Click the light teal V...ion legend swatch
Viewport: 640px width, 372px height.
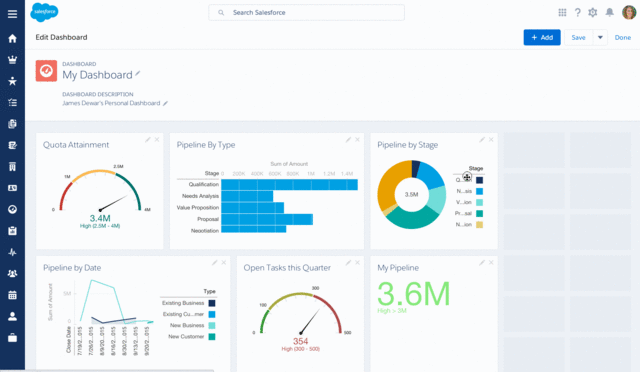(x=480, y=202)
